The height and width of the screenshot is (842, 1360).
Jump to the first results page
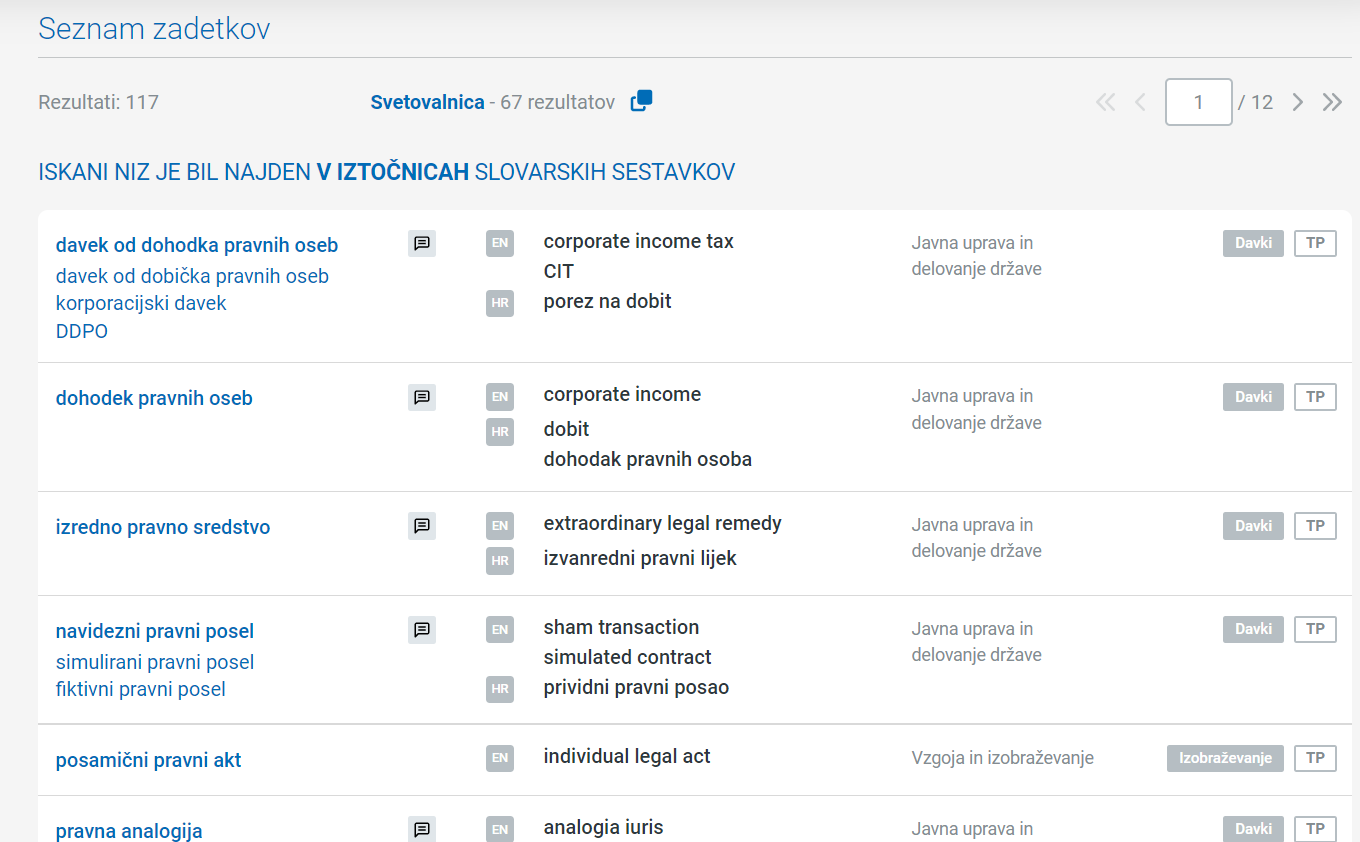1105,102
